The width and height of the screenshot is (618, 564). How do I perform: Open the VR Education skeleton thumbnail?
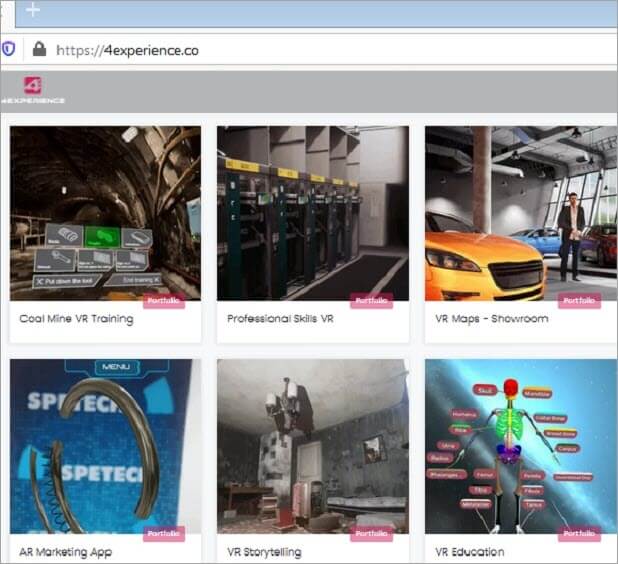coord(521,446)
